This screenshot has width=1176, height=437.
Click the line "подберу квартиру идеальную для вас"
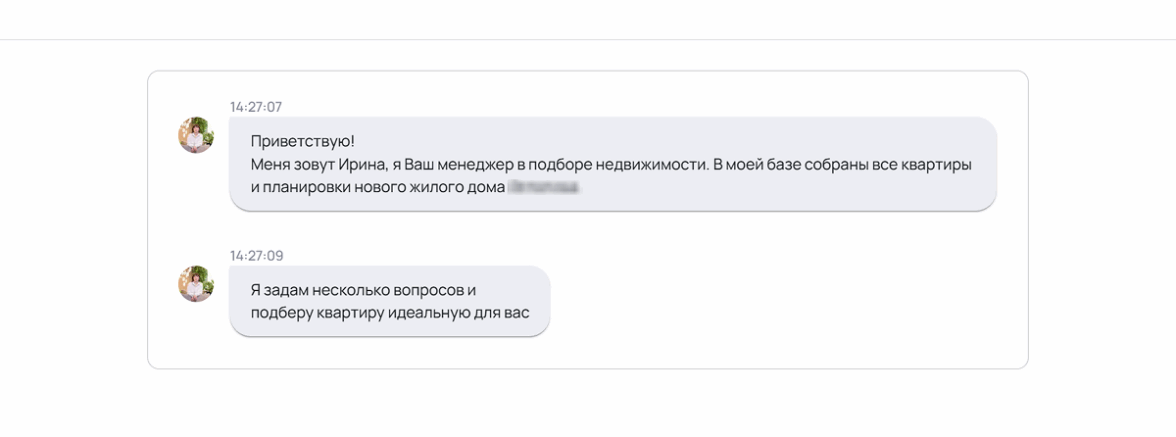(x=389, y=313)
